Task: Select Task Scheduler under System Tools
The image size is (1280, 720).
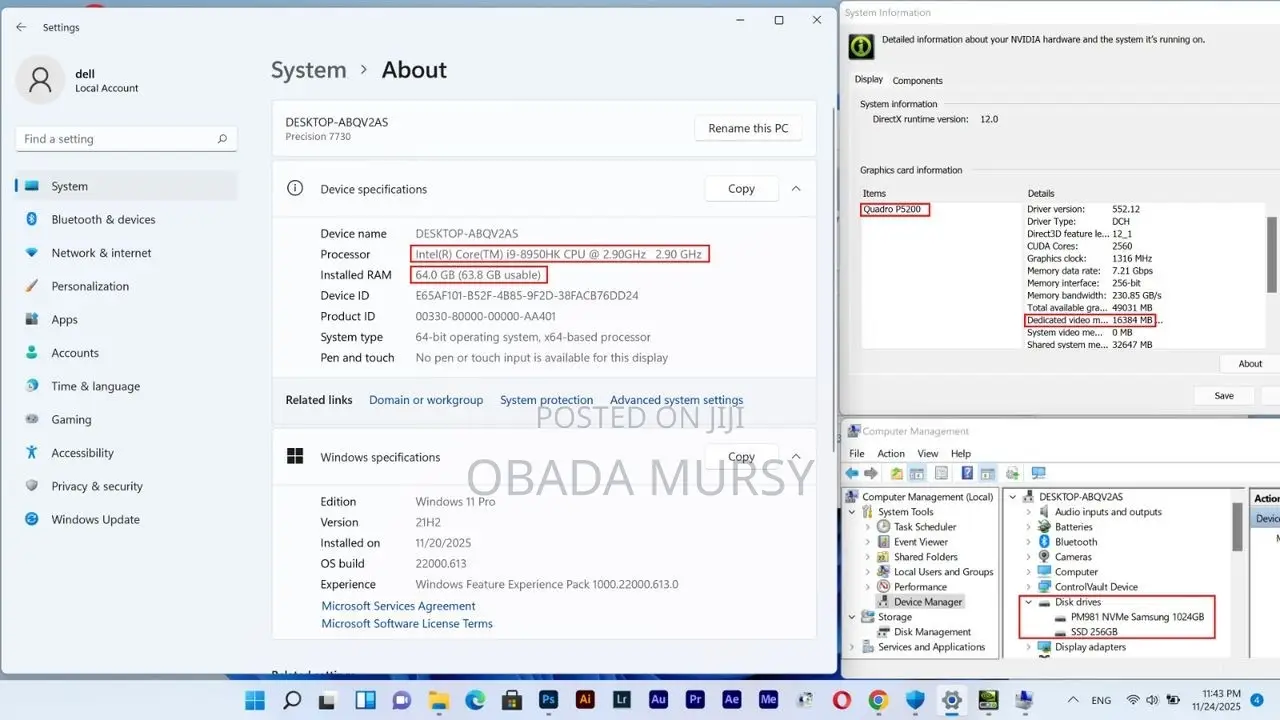Action: pos(925,527)
